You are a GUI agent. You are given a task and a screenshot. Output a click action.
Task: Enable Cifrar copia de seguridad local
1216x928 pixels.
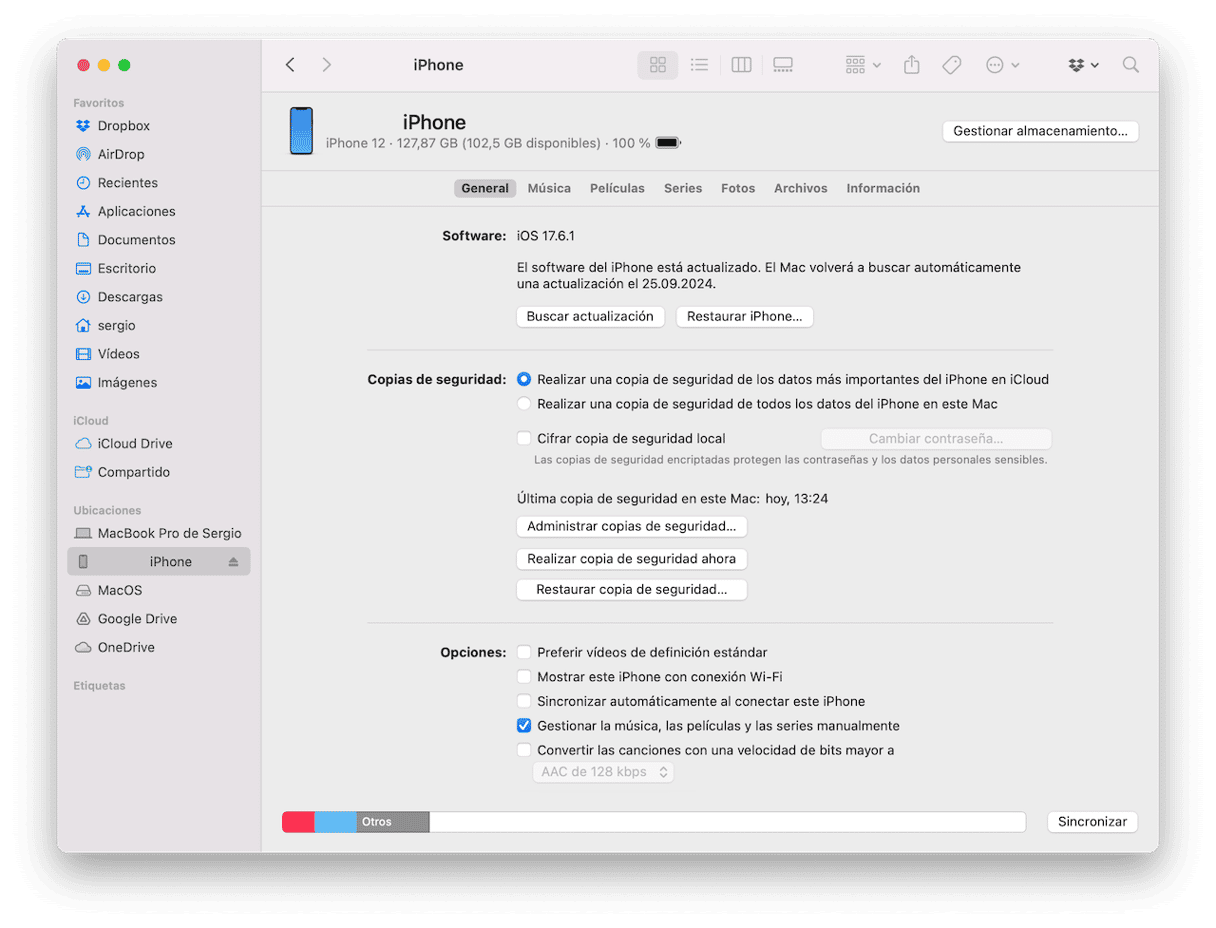(x=524, y=438)
